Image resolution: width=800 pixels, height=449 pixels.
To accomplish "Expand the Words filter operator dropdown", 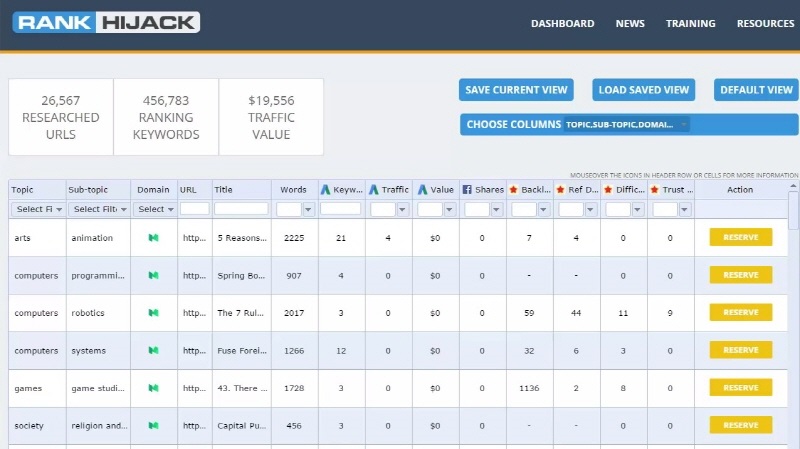I will pyautogui.click(x=308, y=210).
